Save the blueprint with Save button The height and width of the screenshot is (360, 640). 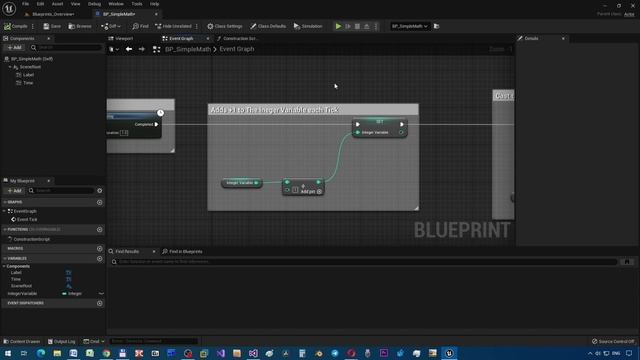pos(52,26)
